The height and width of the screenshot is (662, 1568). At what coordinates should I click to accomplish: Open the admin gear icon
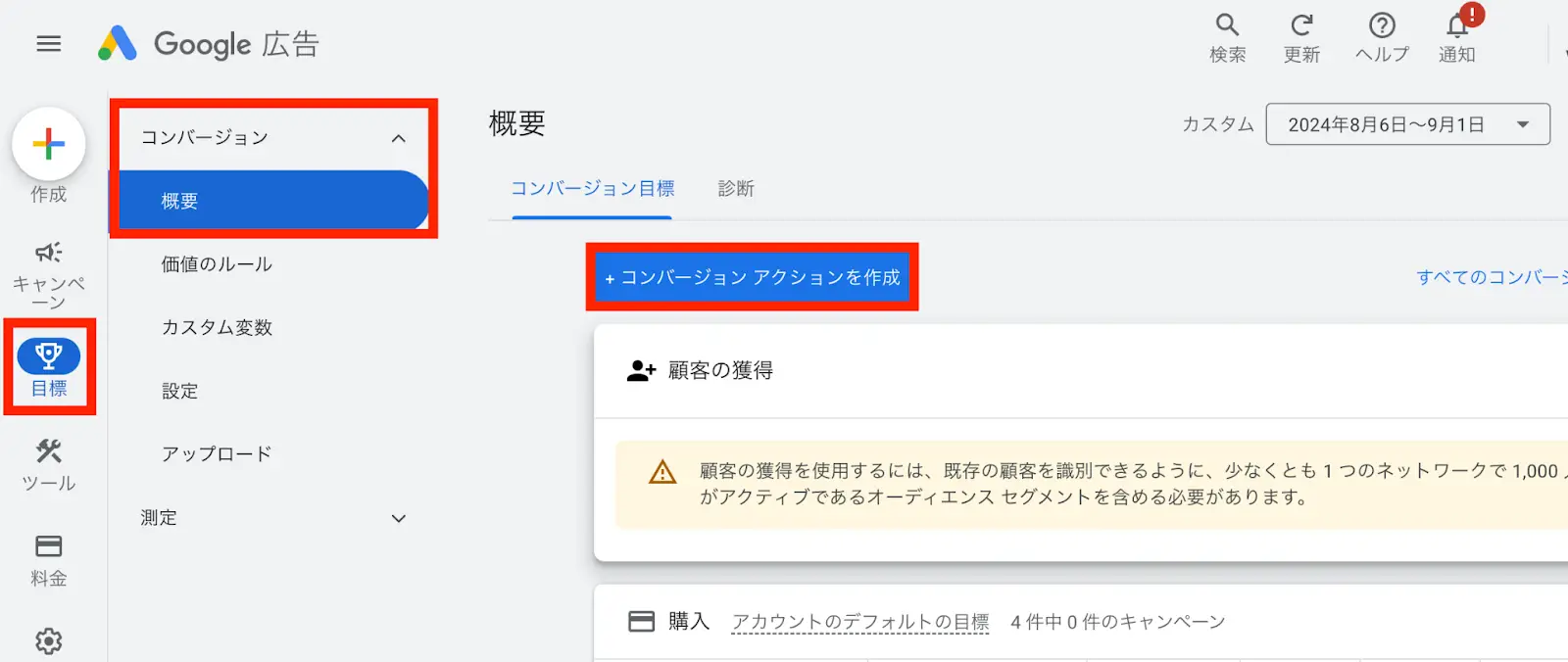point(49,641)
